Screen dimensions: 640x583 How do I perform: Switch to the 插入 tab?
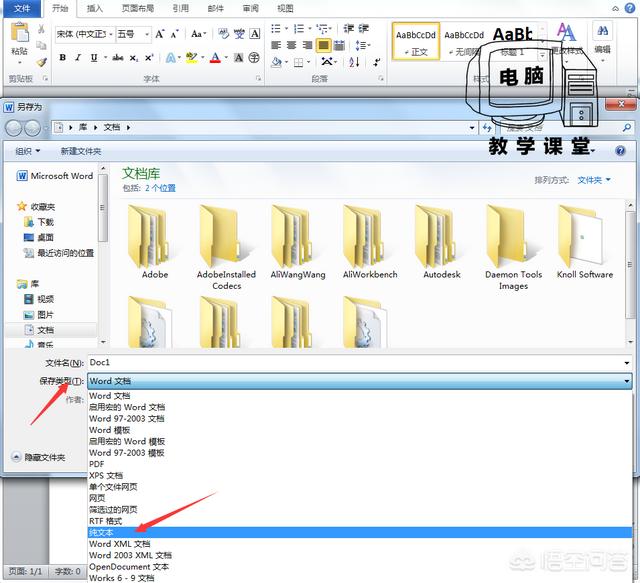(95, 9)
